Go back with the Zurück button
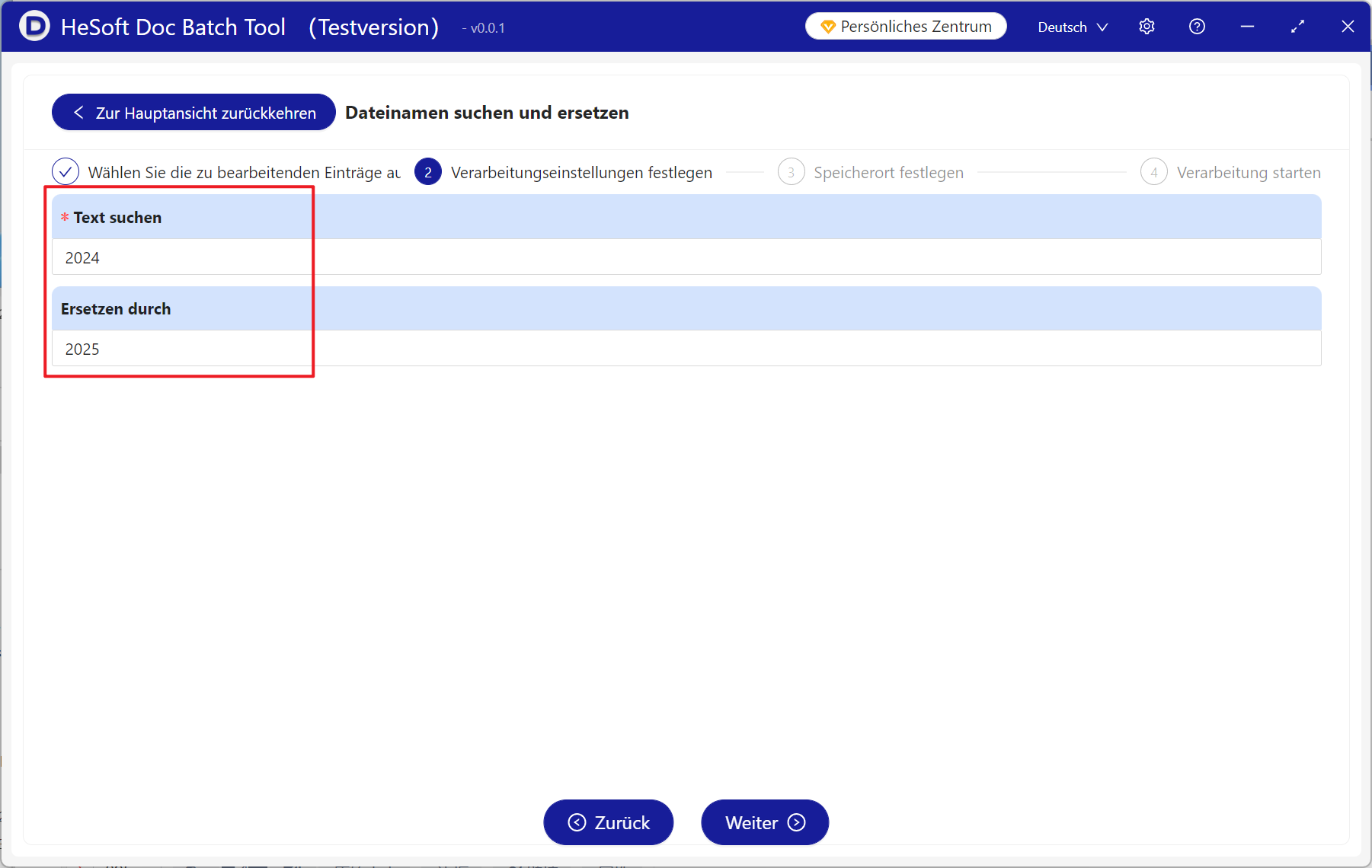Viewport: 1372px width, 868px height. point(608,822)
